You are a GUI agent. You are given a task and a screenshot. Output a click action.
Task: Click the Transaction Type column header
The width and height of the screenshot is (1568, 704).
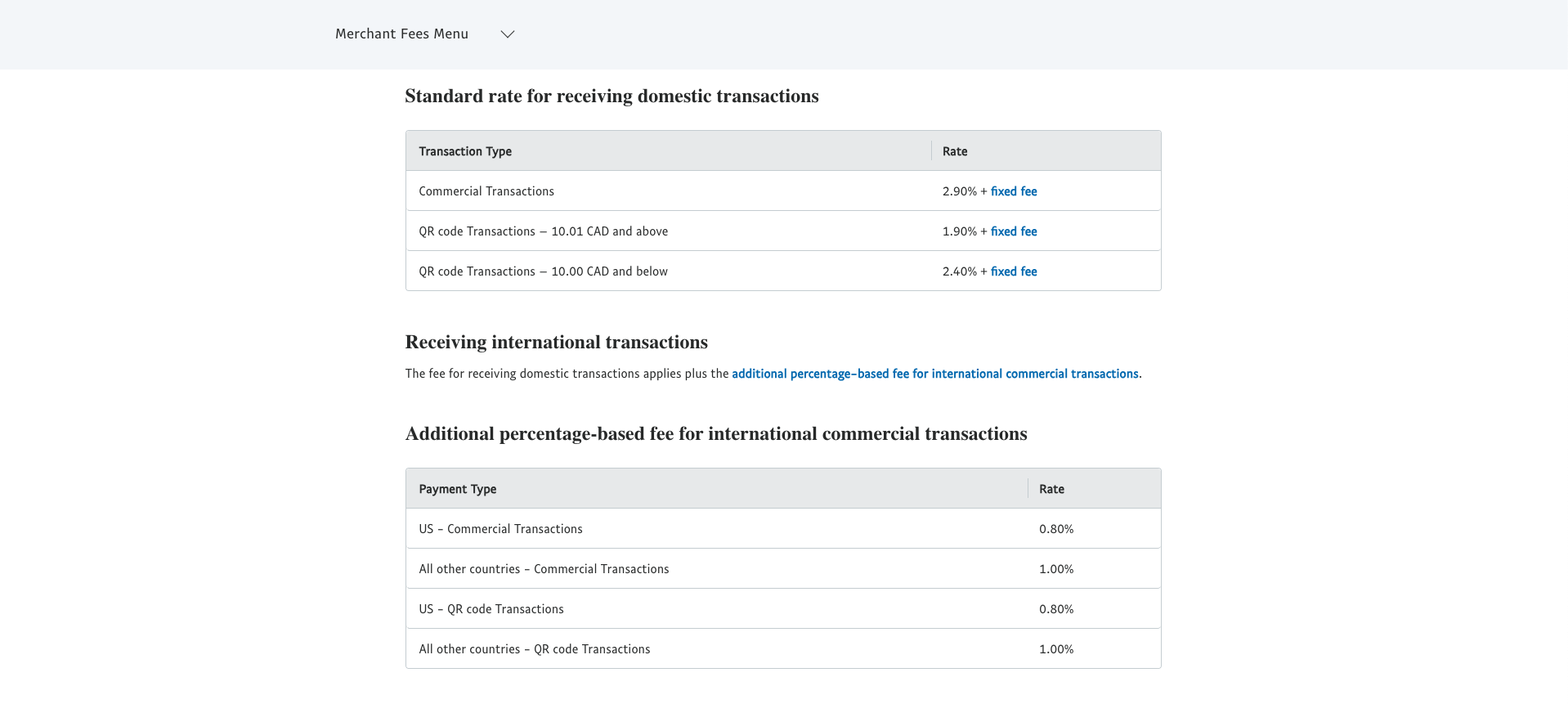(x=465, y=151)
